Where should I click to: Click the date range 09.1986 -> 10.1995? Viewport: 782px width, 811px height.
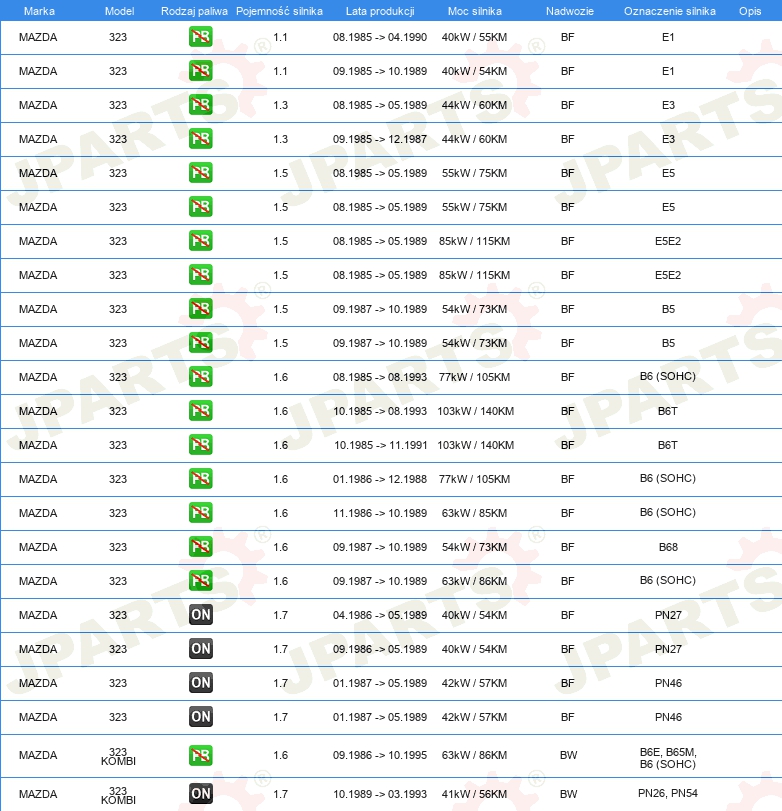coord(380,756)
